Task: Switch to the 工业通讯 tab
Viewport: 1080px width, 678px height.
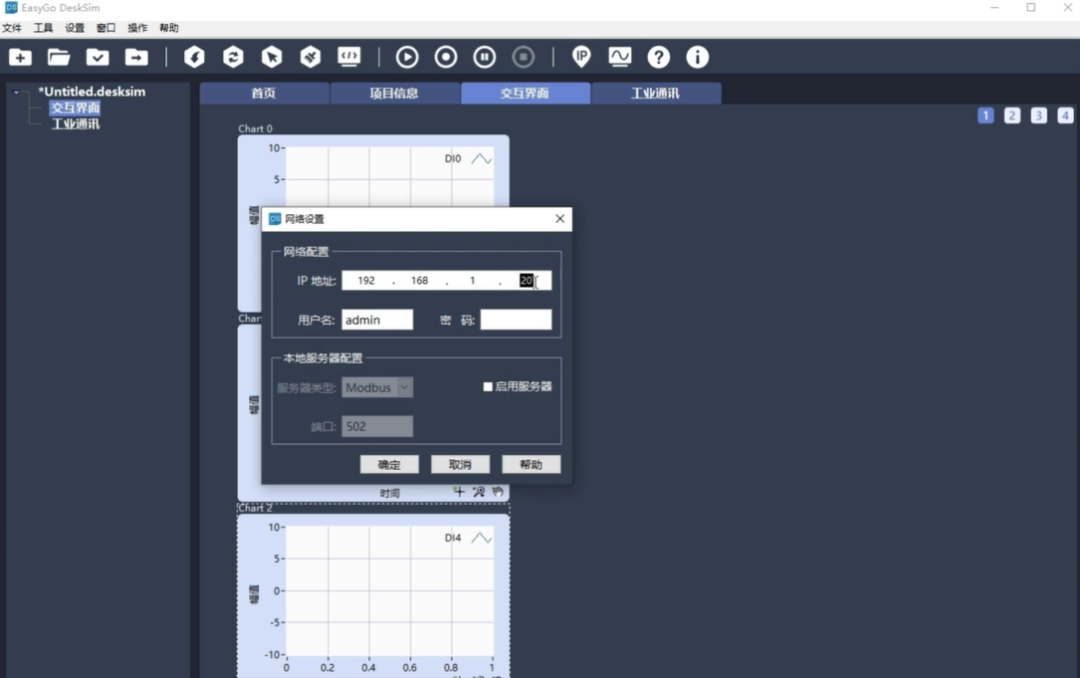Action: 655,93
